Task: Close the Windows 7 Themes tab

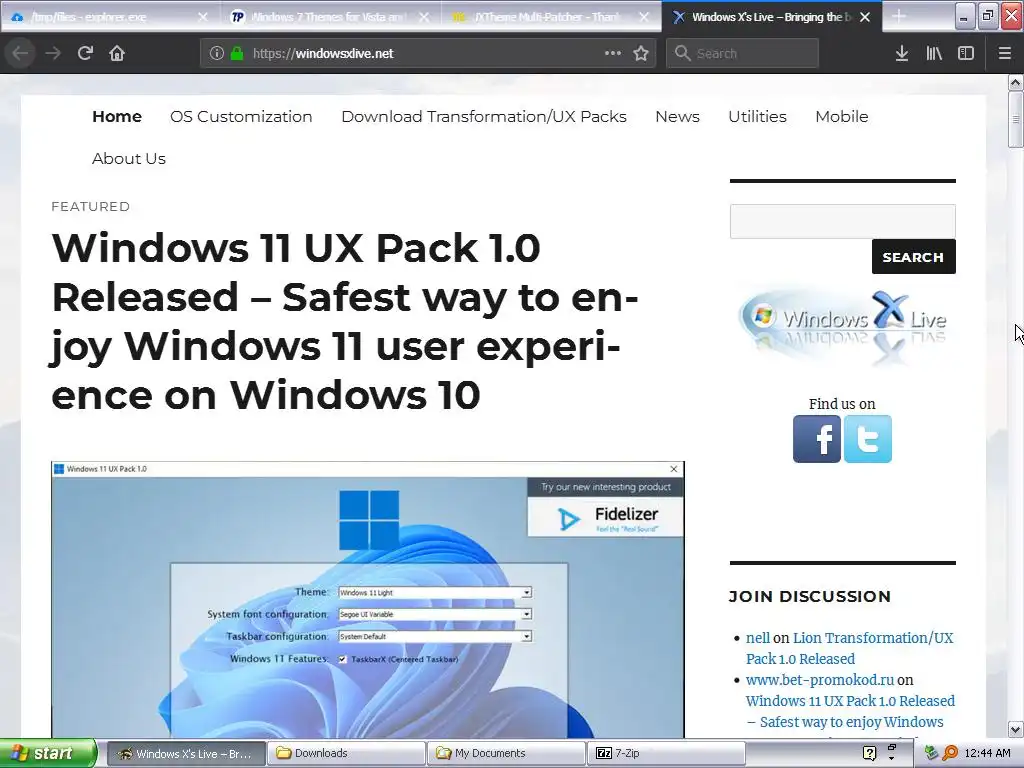Action: tap(424, 17)
